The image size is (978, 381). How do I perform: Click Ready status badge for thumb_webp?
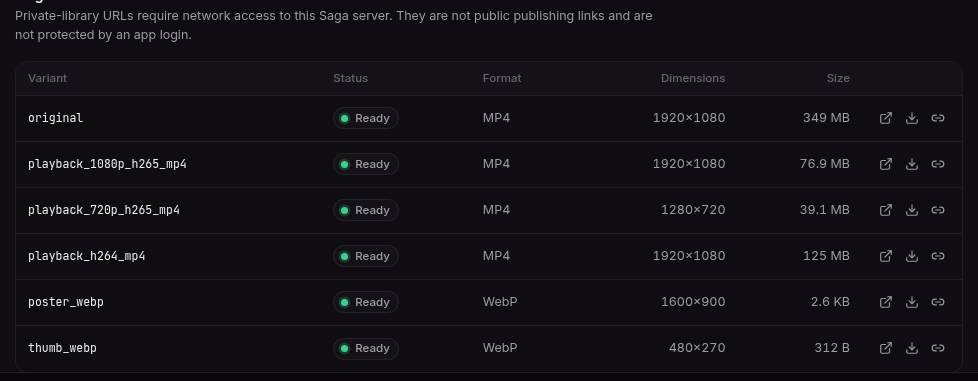[366, 348]
